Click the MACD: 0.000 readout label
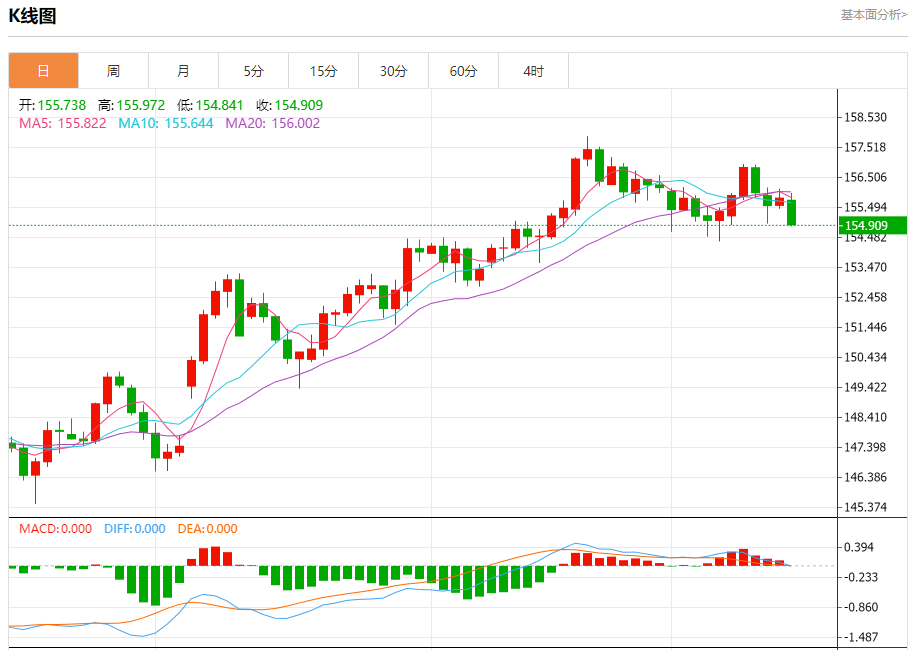Screen dimensions: 914x650 pos(55,529)
